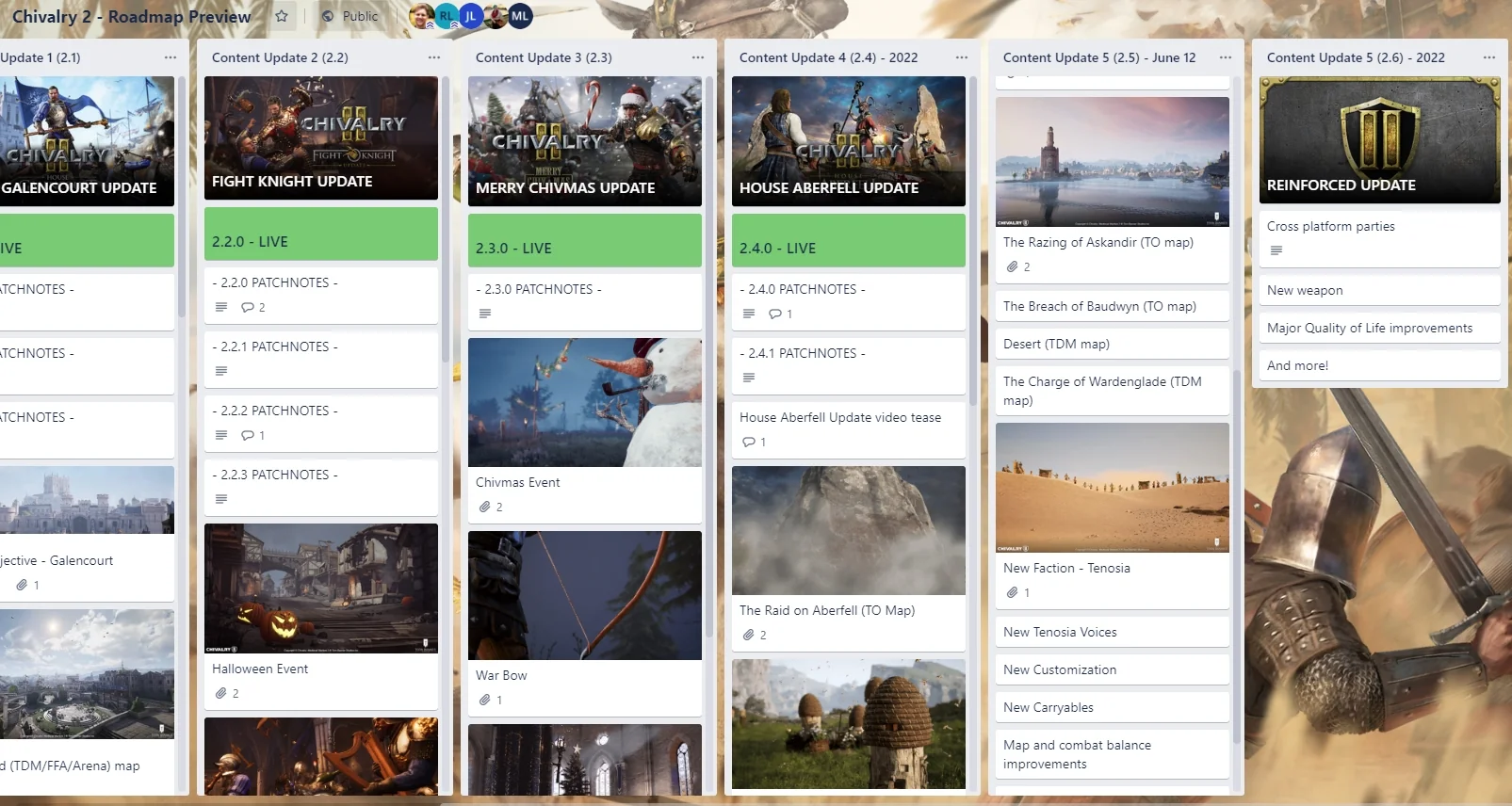Image resolution: width=1512 pixels, height=806 pixels.
Task: Open the New Carryables card
Action: tap(1113, 707)
